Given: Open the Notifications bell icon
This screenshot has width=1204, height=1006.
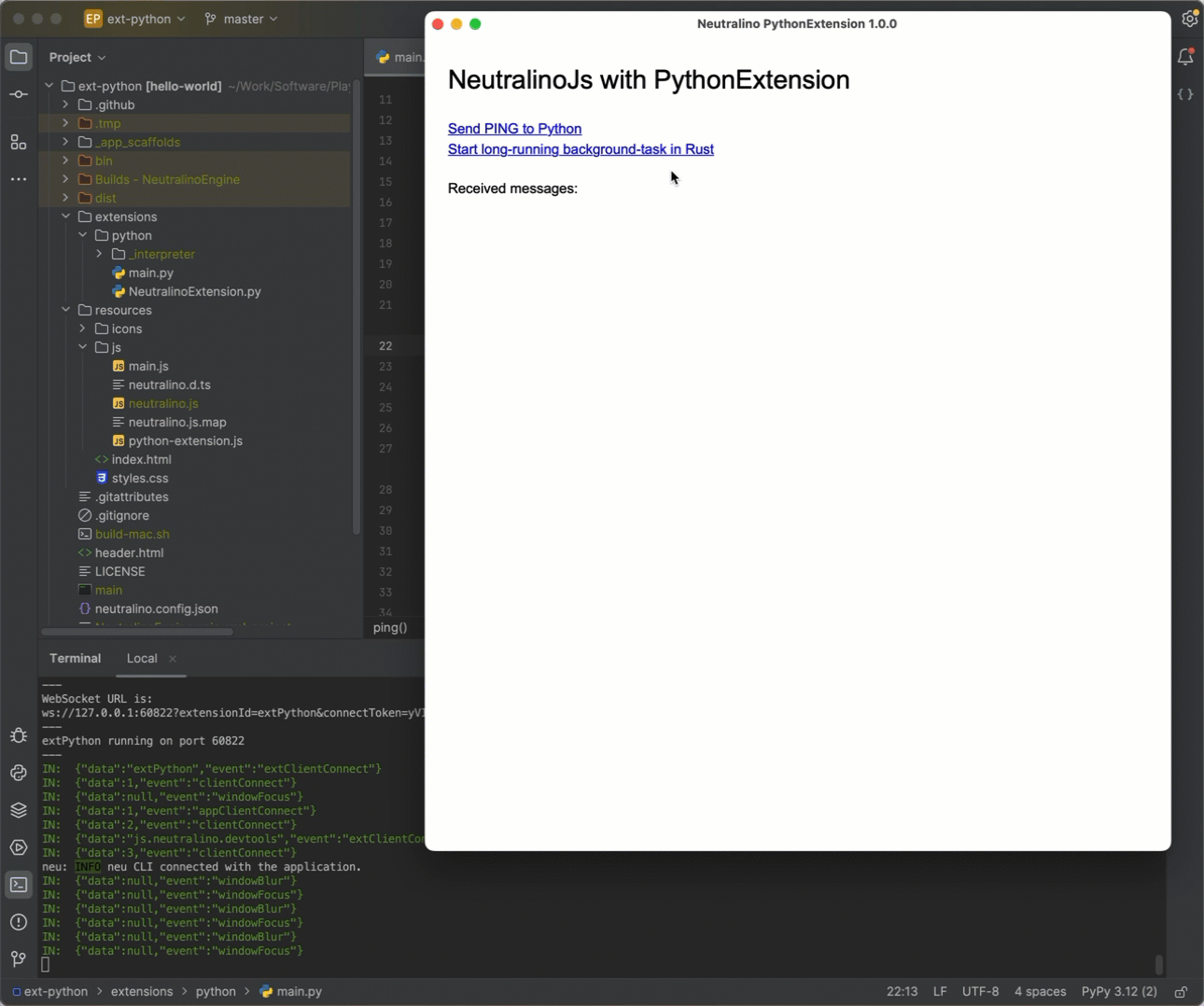Looking at the screenshot, I should pyautogui.click(x=1185, y=57).
